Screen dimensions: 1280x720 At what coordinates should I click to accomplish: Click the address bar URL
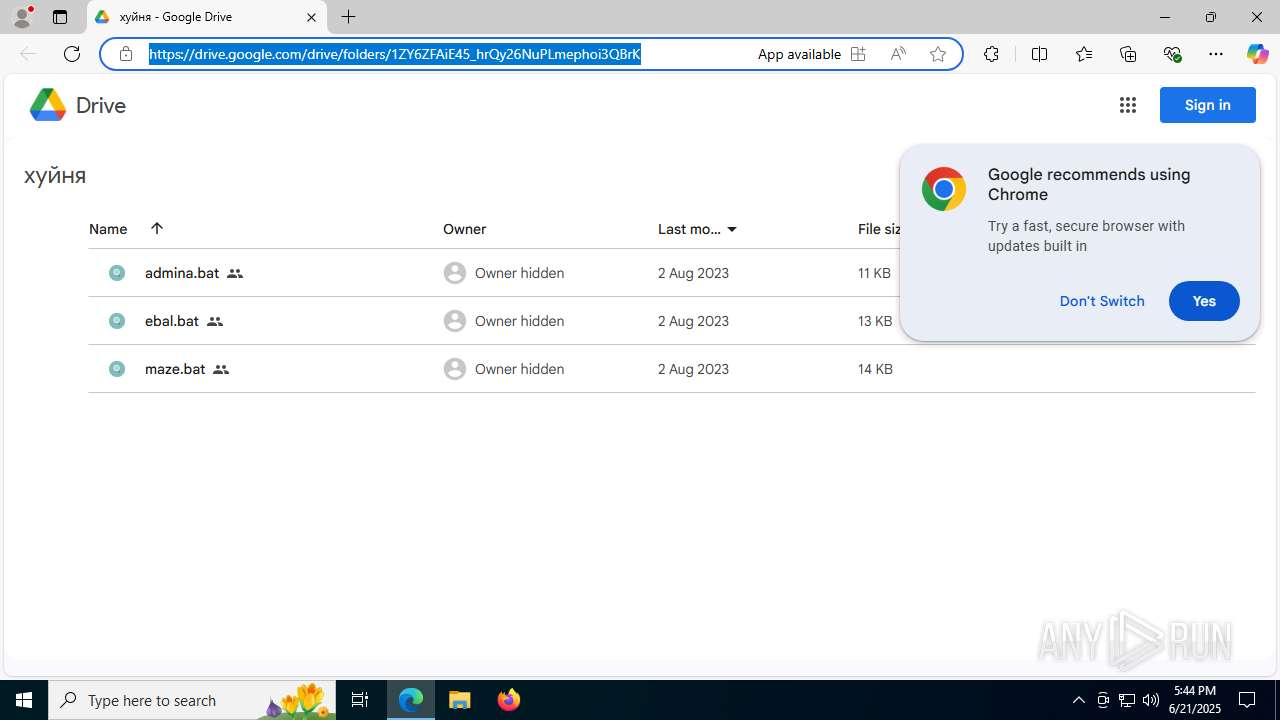(x=395, y=54)
